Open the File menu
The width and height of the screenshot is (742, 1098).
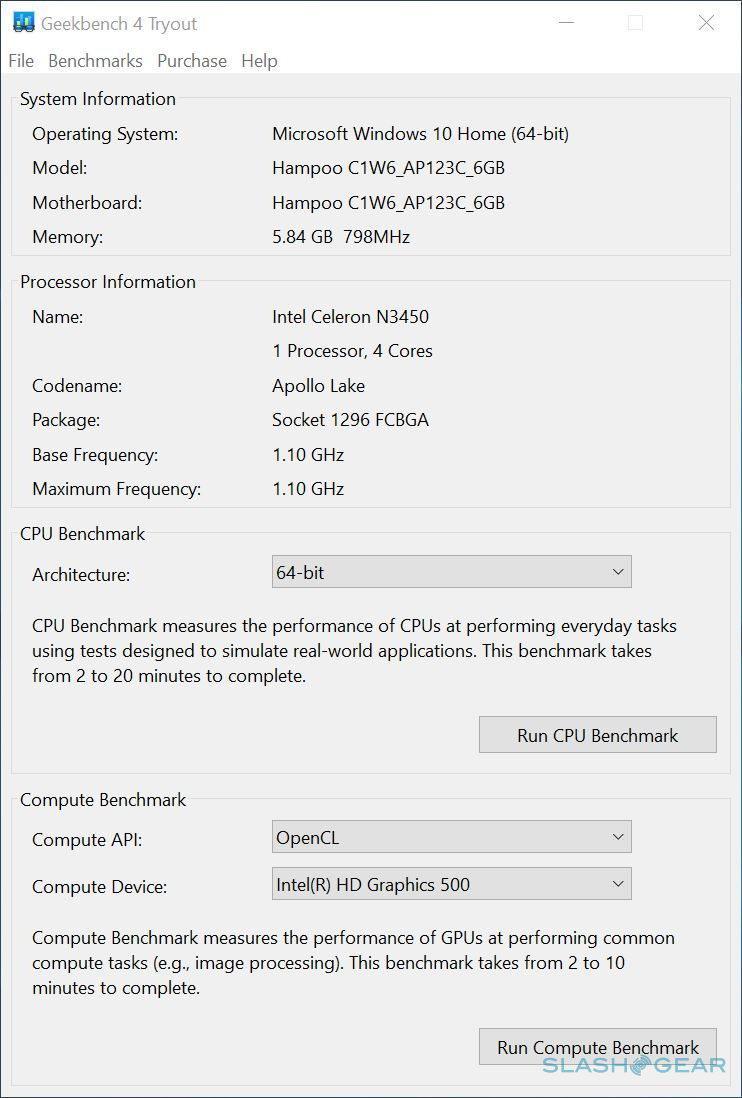21,61
